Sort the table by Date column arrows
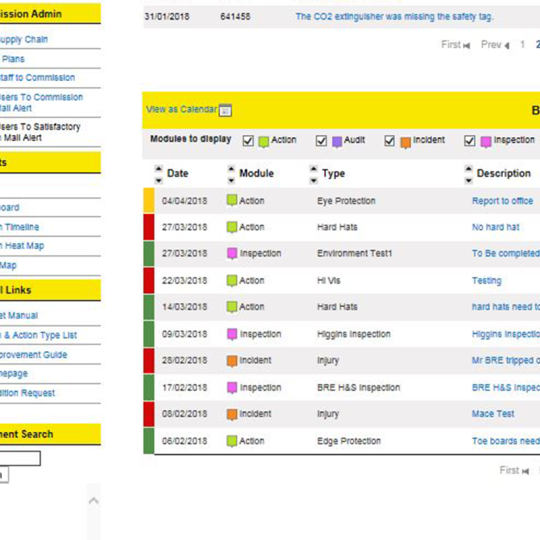540x540 pixels. [158, 175]
